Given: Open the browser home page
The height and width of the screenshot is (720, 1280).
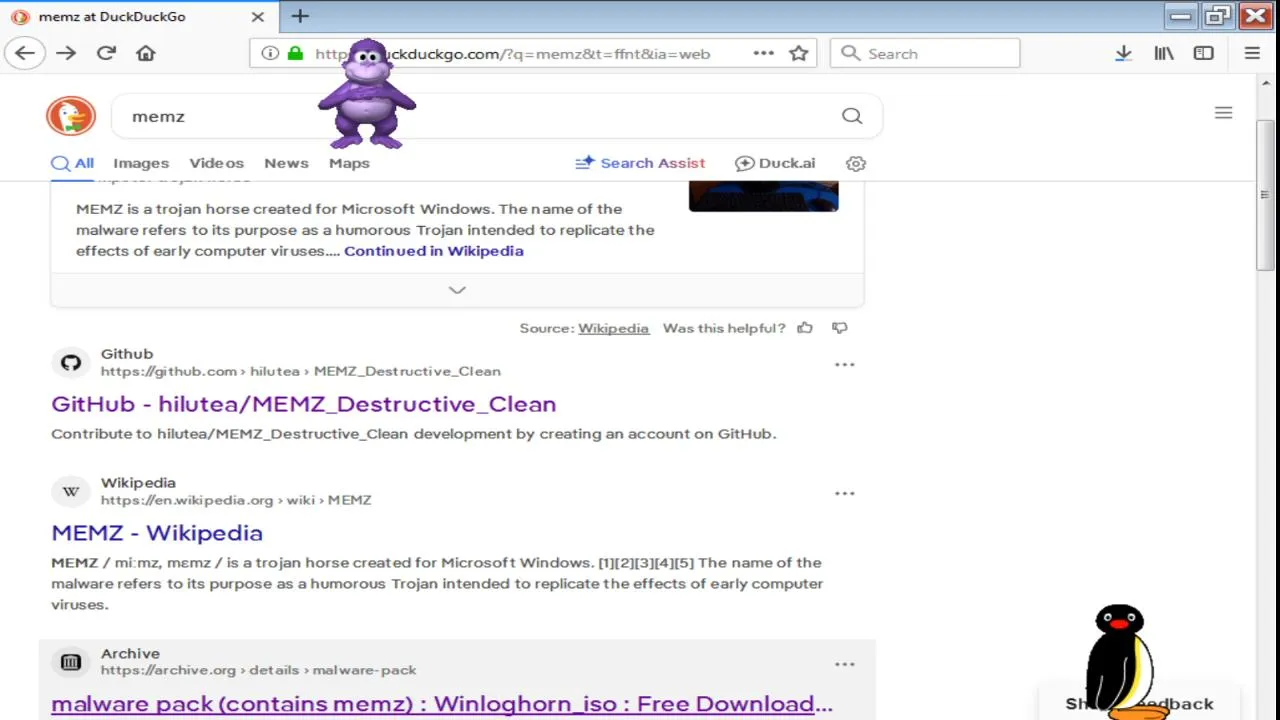Looking at the screenshot, I should point(146,53).
